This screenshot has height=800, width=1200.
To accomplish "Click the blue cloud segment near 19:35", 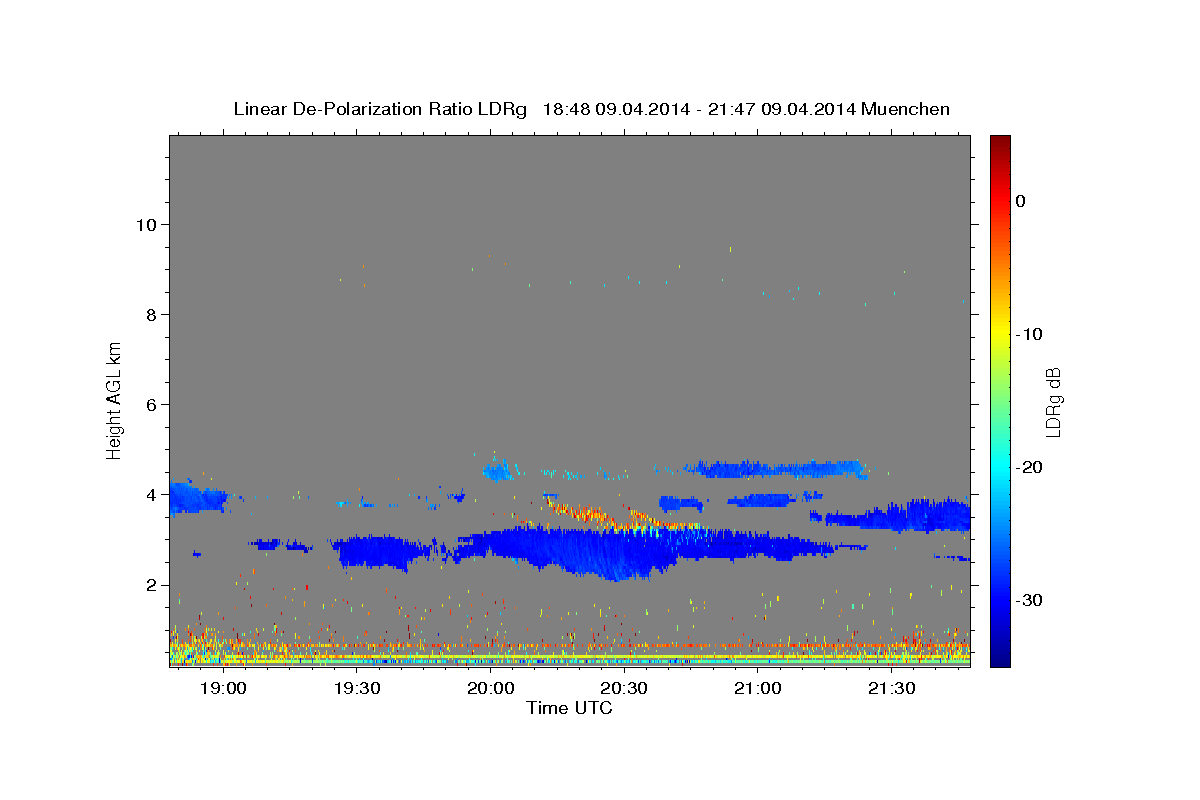I will pos(380,552).
